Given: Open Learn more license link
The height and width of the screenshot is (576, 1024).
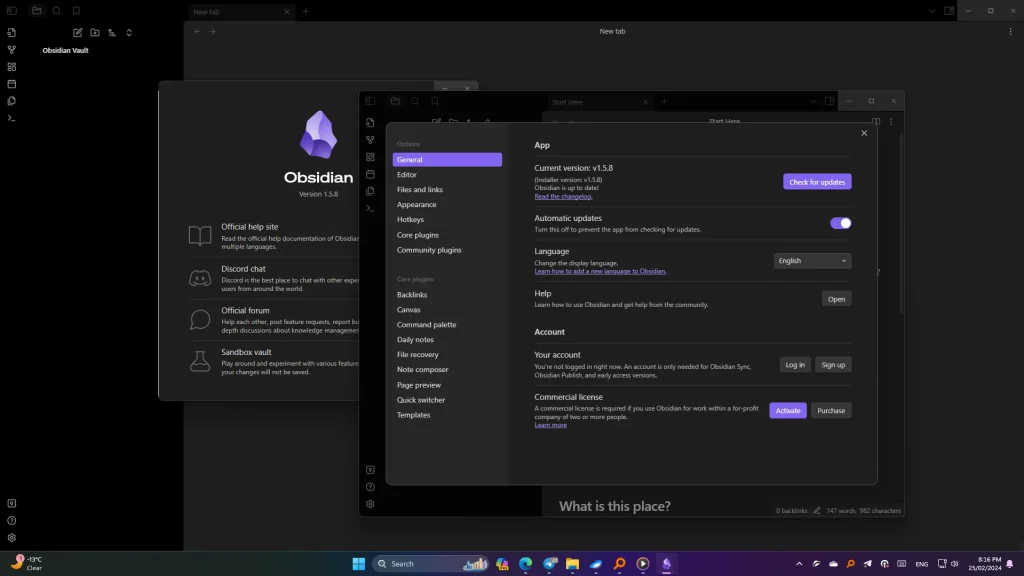Looking at the screenshot, I should click(551, 425).
